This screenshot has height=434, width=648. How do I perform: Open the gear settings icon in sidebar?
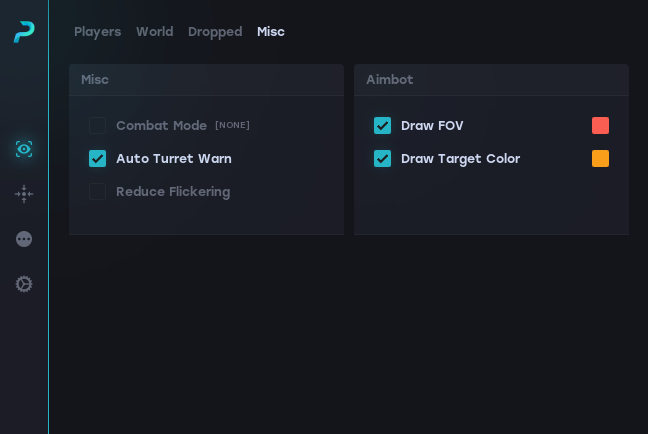[24, 284]
